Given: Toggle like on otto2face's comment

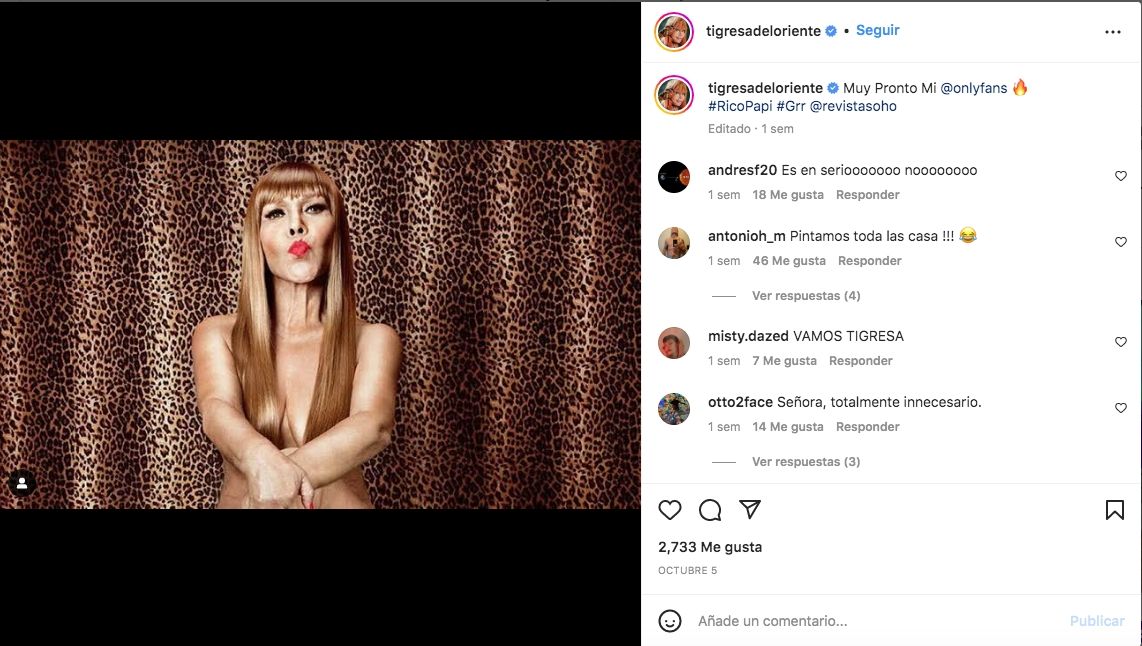Looking at the screenshot, I should 1120,408.
